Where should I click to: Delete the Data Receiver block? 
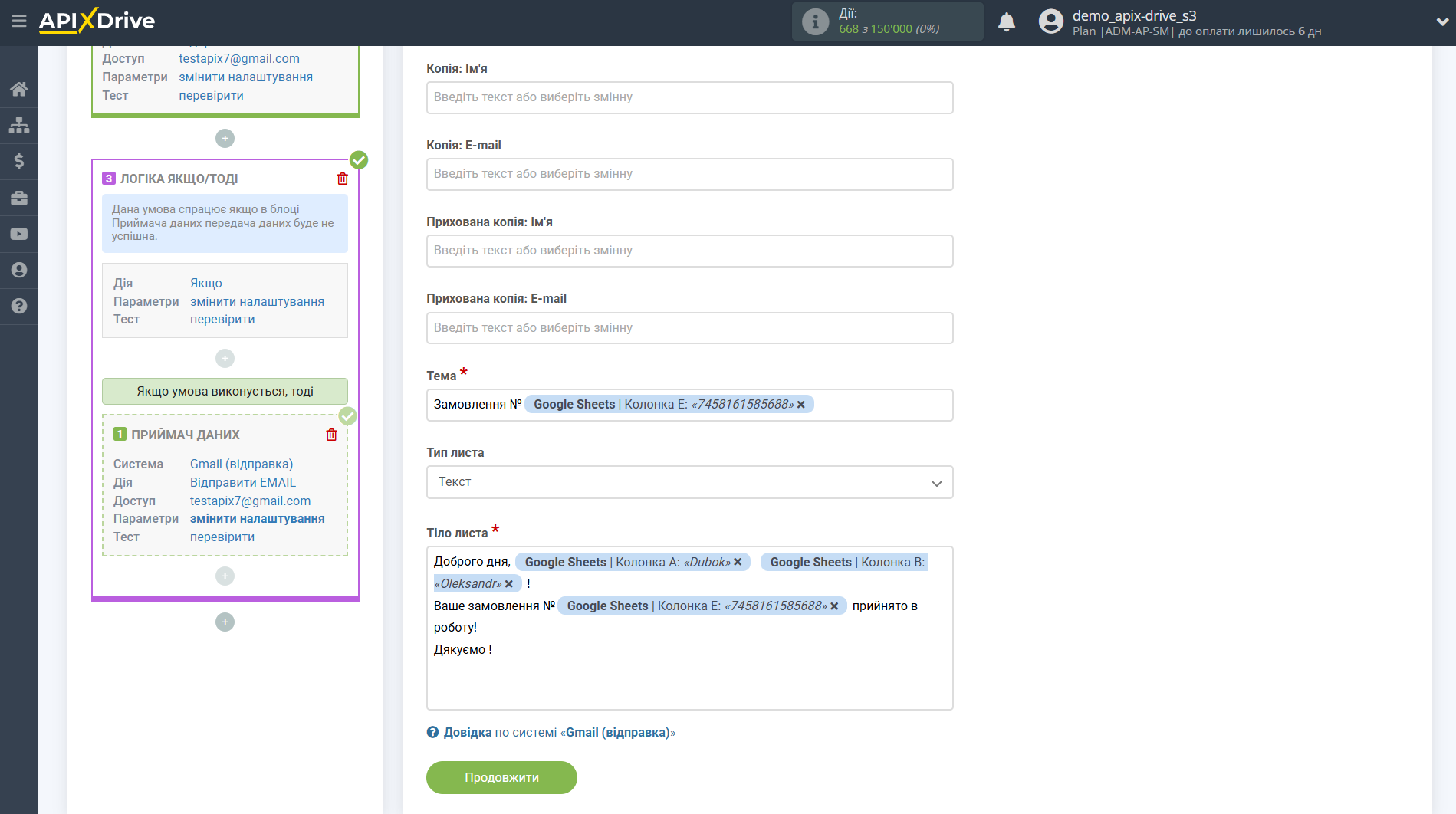coord(331,435)
